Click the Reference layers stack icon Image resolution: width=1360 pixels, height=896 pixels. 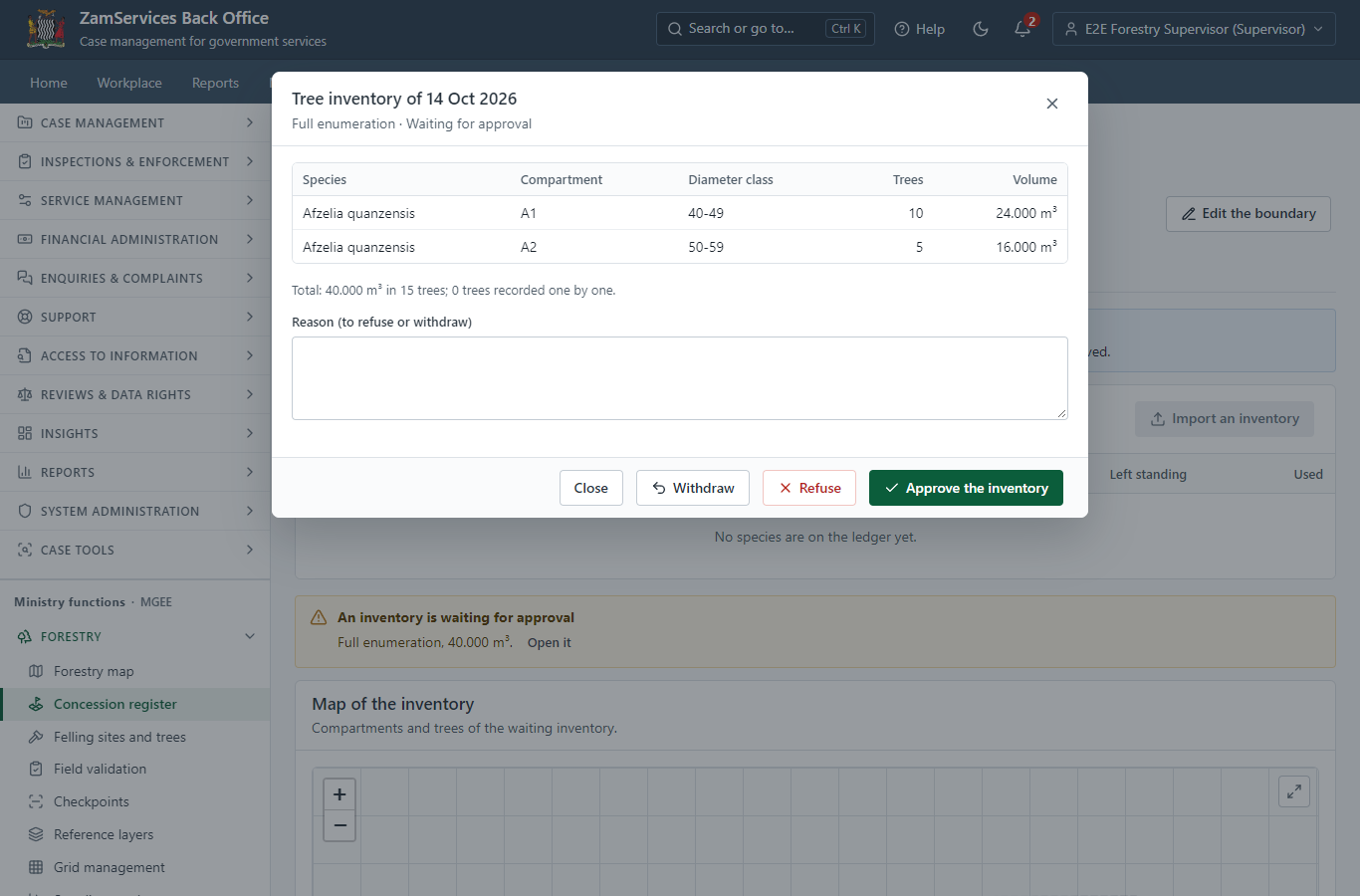click(36, 834)
